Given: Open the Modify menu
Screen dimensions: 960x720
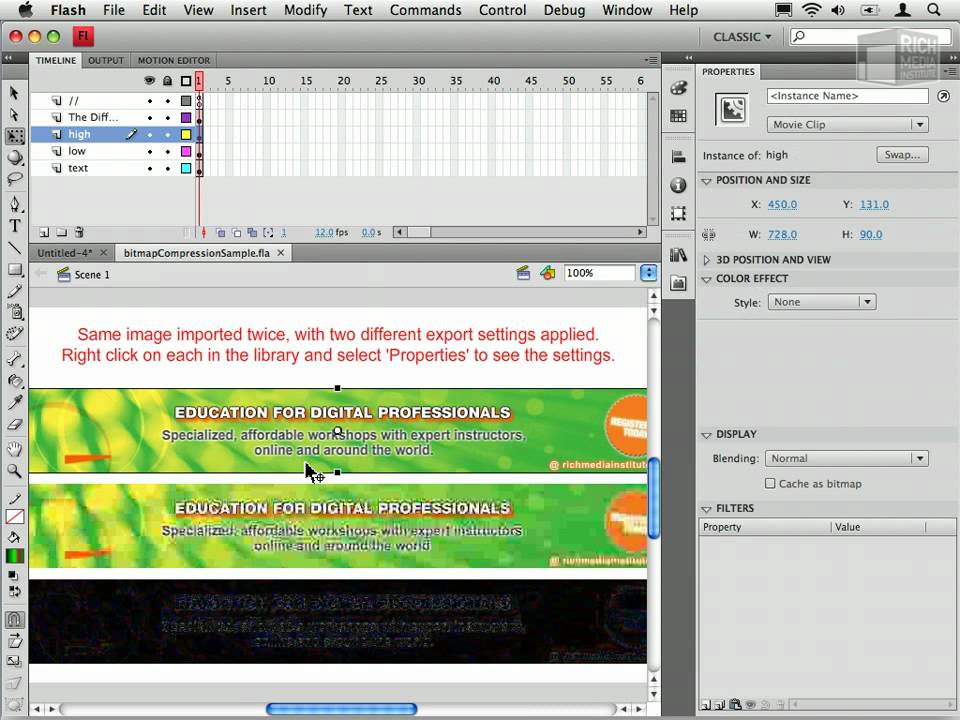Looking at the screenshot, I should (306, 10).
